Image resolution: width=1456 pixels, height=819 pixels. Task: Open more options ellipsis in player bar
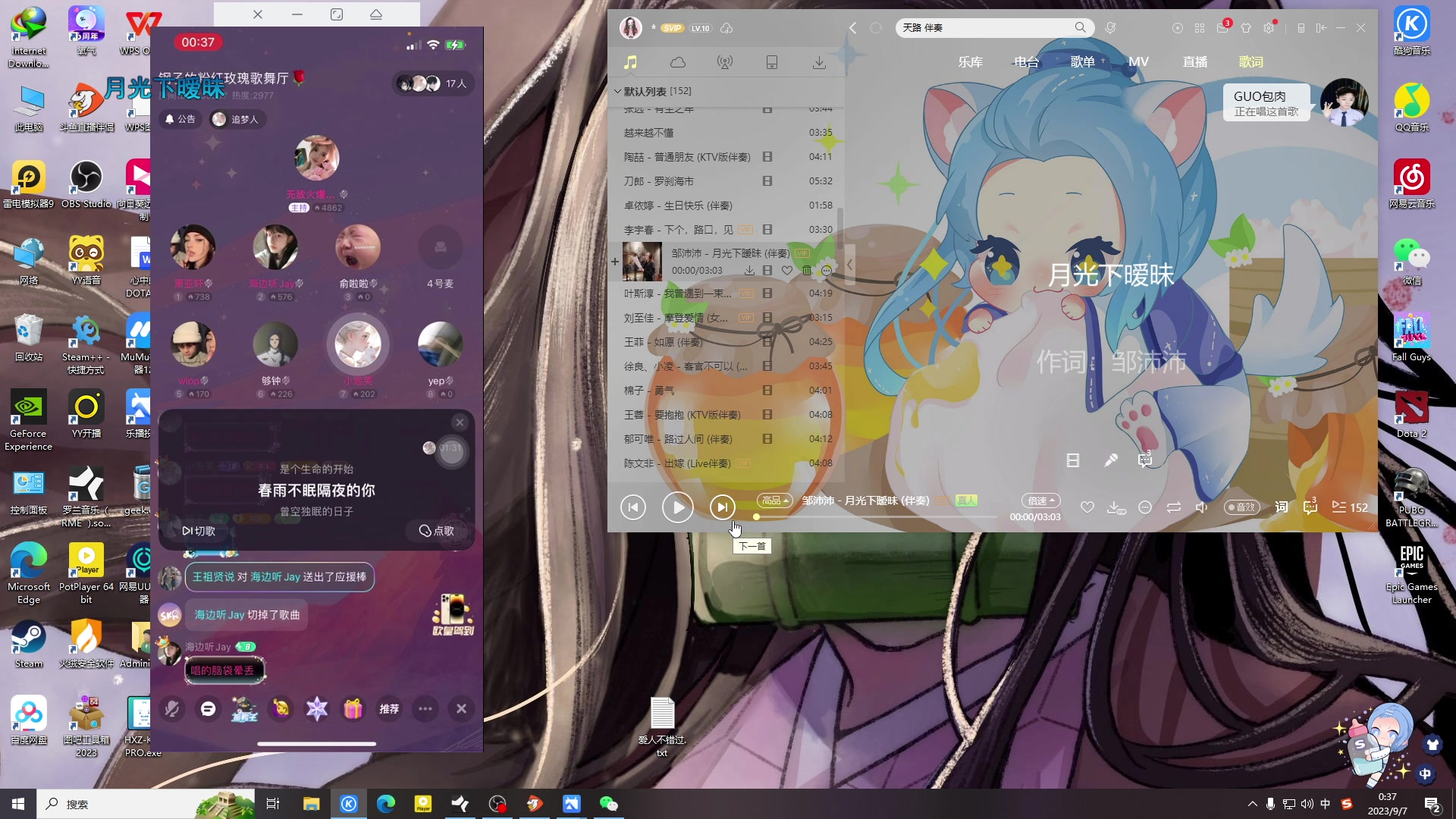pyautogui.click(x=1145, y=507)
